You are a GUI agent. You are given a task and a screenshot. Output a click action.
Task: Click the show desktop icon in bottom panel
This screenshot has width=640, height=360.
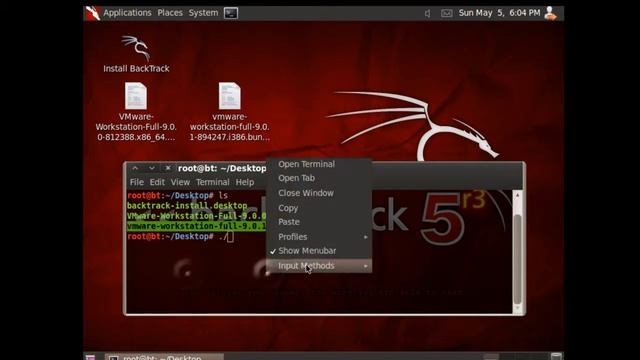click(x=90, y=357)
